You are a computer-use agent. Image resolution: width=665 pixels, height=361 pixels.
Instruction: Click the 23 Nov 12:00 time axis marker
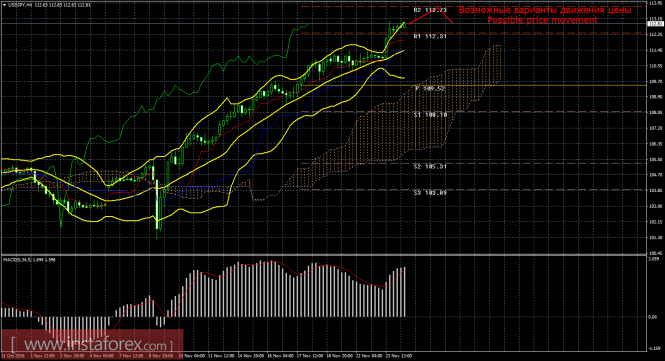click(398, 356)
